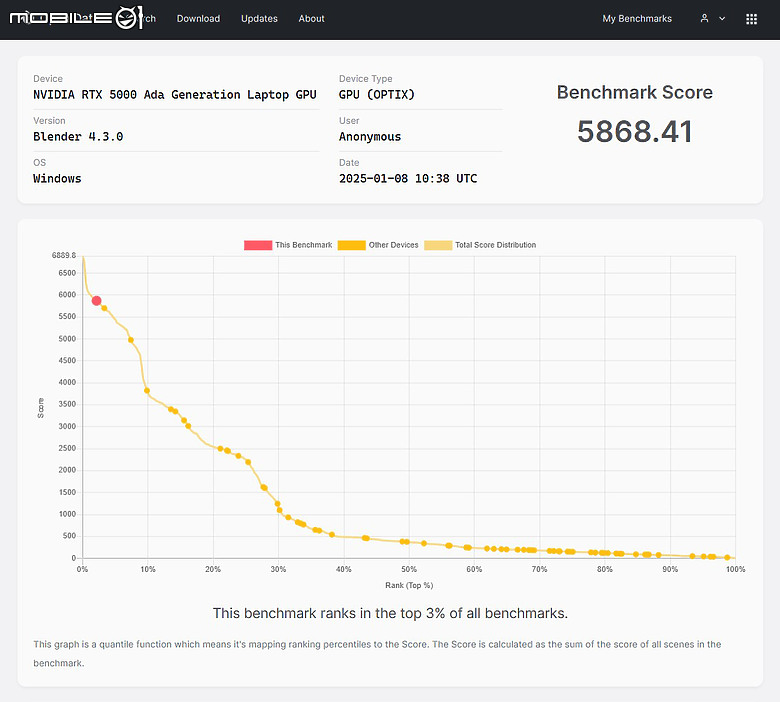Click the legend label Total Score Distribution
780x702 pixels.
(495, 245)
